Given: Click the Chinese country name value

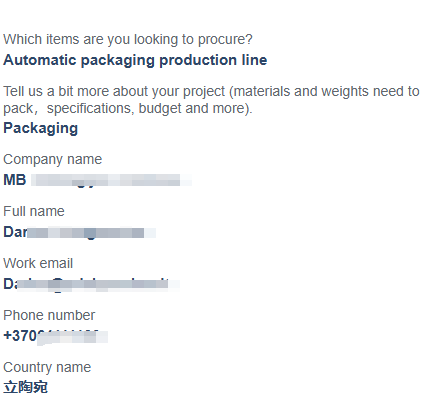Looking at the screenshot, I should (x=25, y=388).
